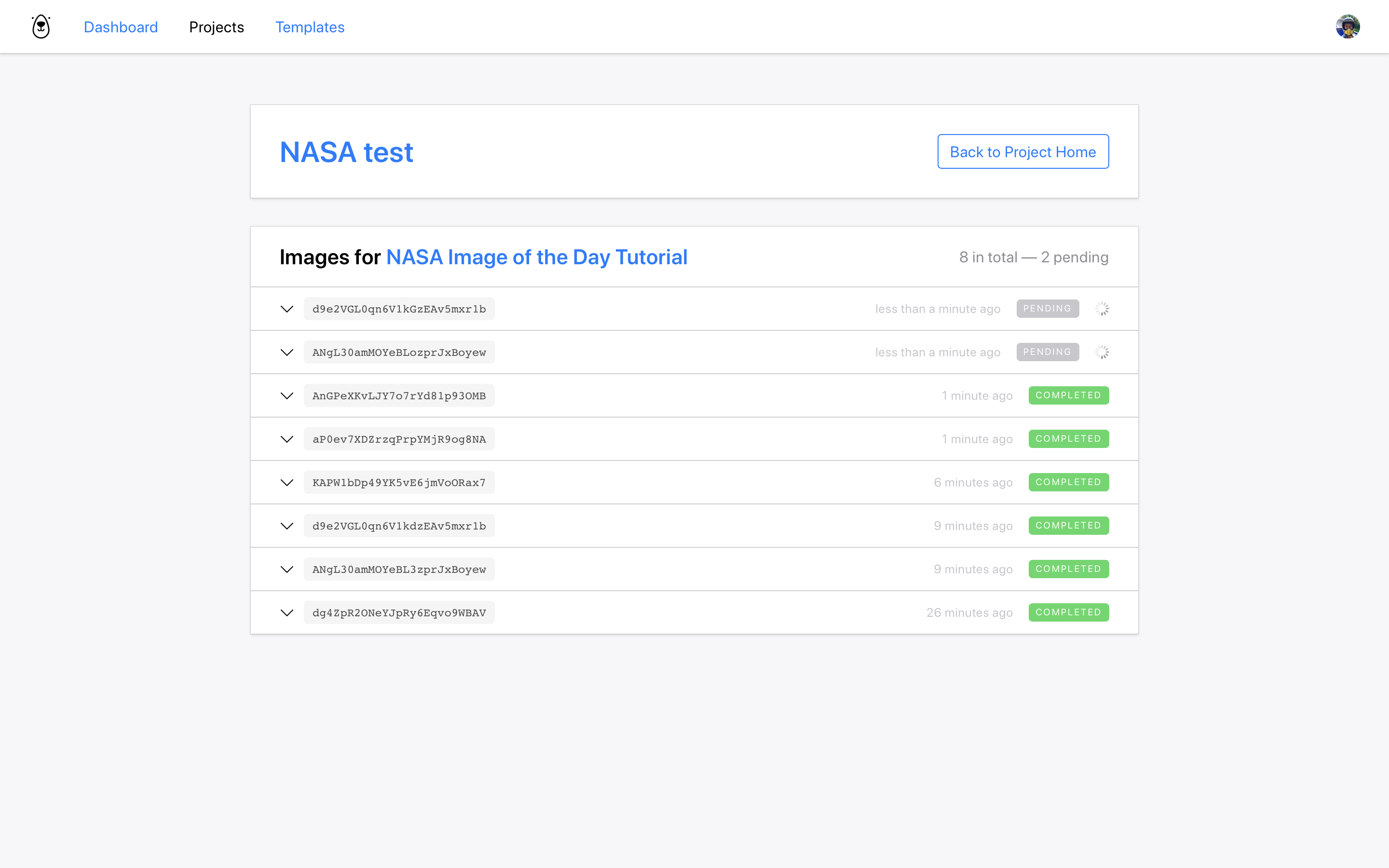This screenshot has width=1389, height=868.
Task: Click PENDING badge for ANgL30amMOYeBLozprJxBoyew
Action: pyautogui.click(x=1047, y=353)
